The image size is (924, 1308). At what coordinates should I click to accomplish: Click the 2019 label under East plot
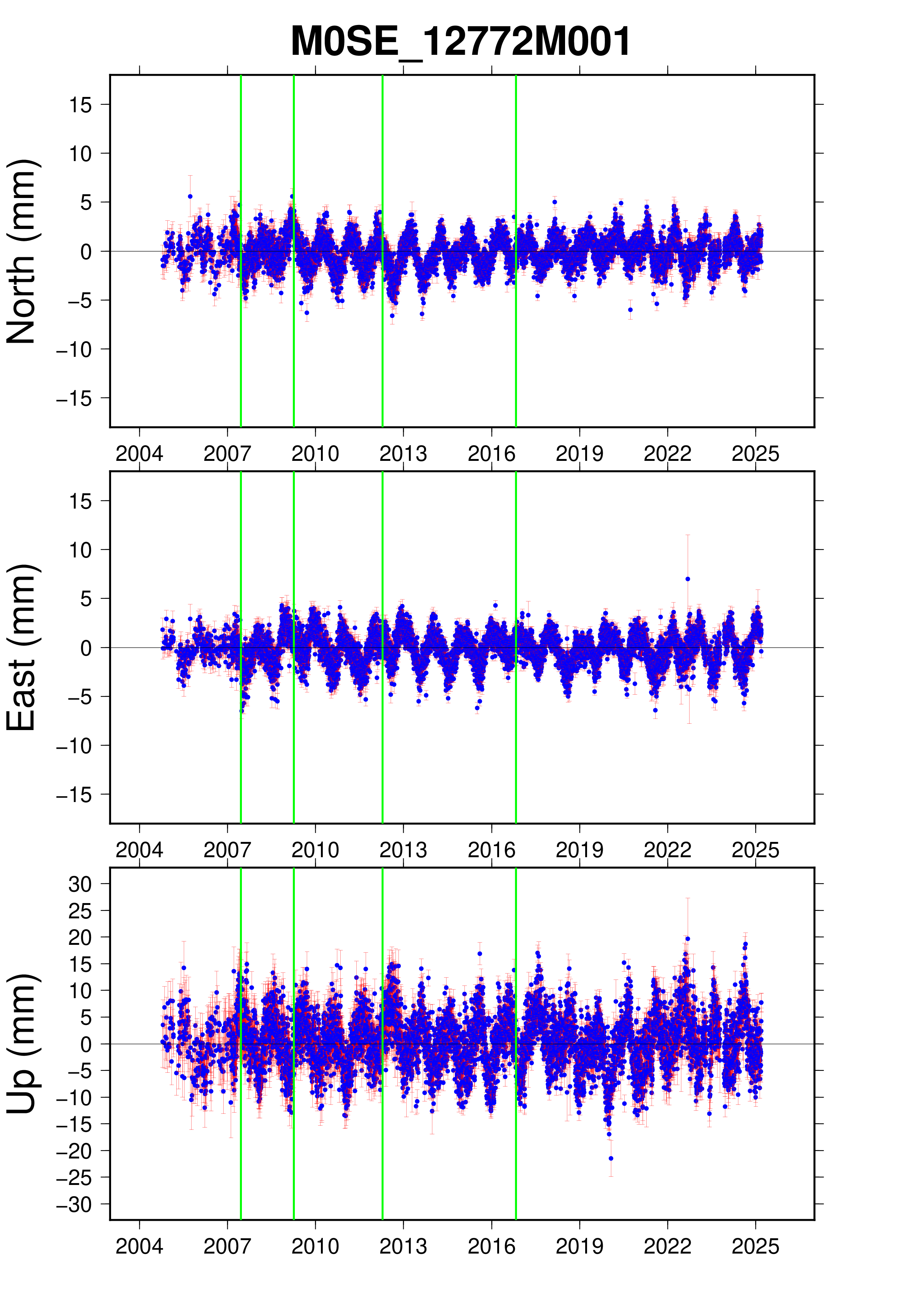(579, 850)
